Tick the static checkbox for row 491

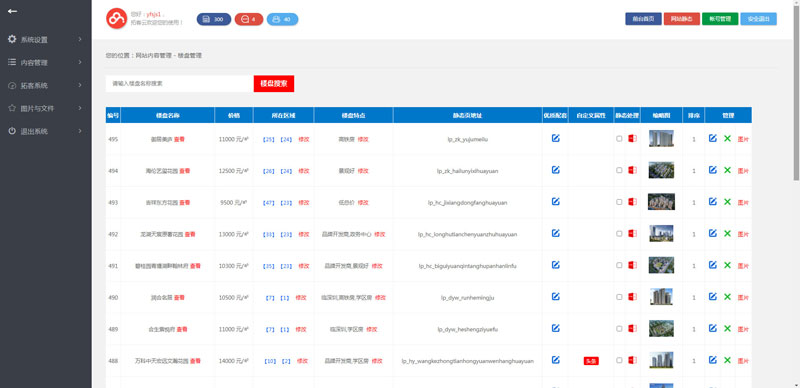click(619, 265)
